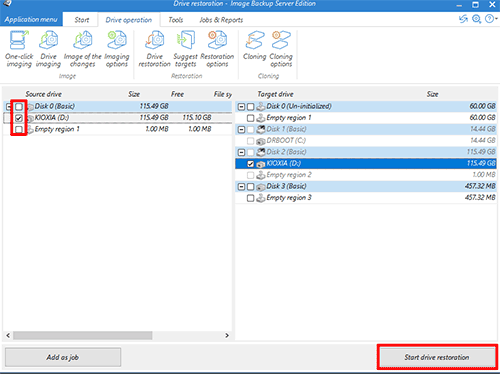Click source panel horizontal scrollbar right arrow
Screen dimensions: 500x374
227,335
